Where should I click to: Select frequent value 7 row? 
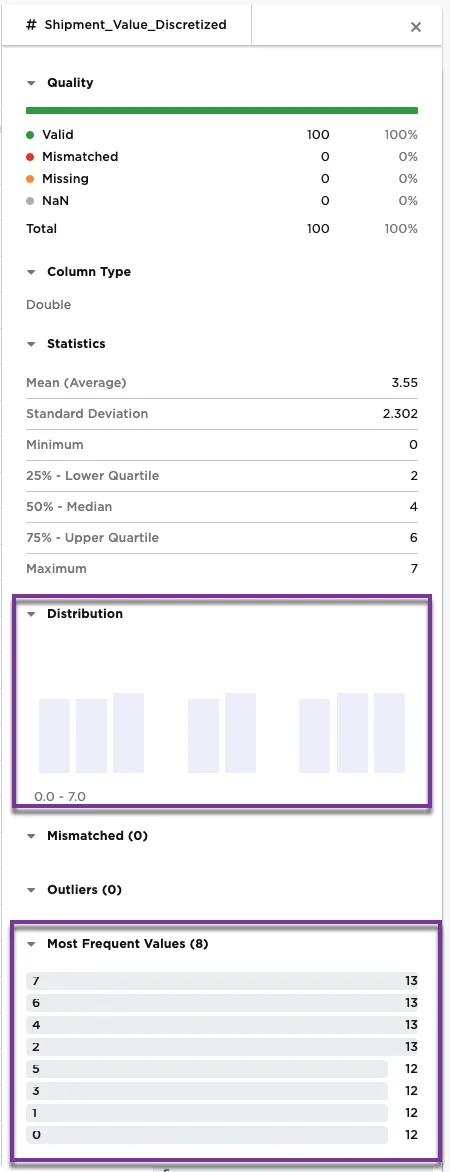click(x=222, y=981)
